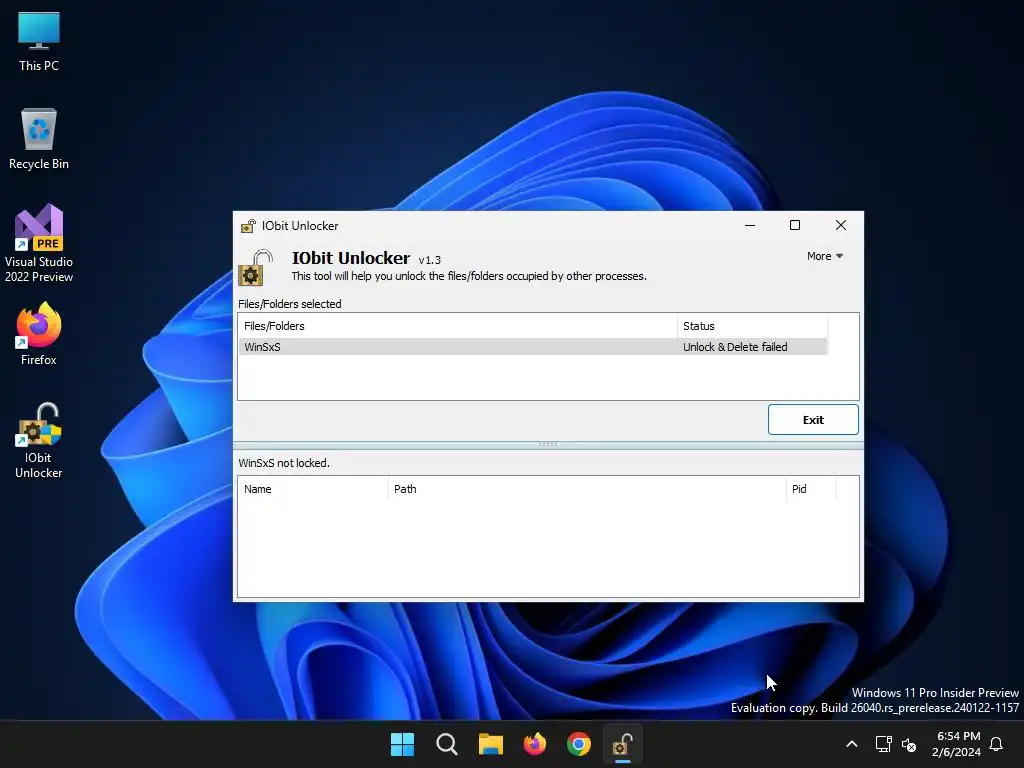The height and width of the screenshot is (768, 1024).
Task: Click the Name column header
Action: coord(313,489)
